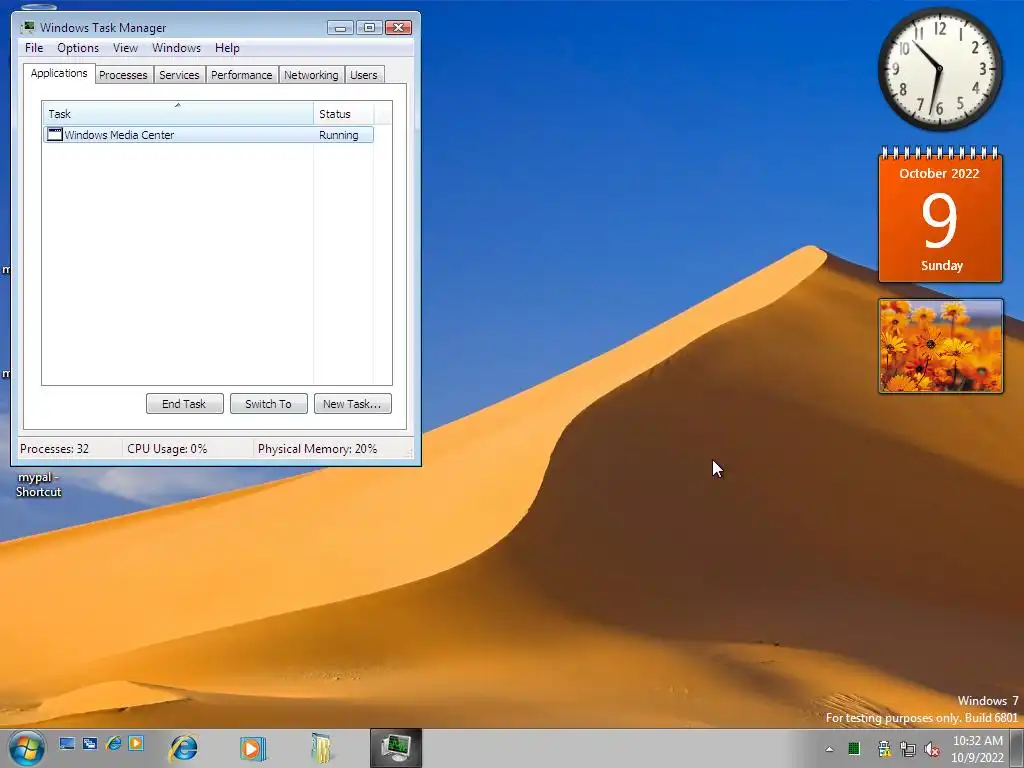This screenshot has width=1024, height=768.
Task: Open Options menu in Task Manager
Action: click(x=78, y=48)
